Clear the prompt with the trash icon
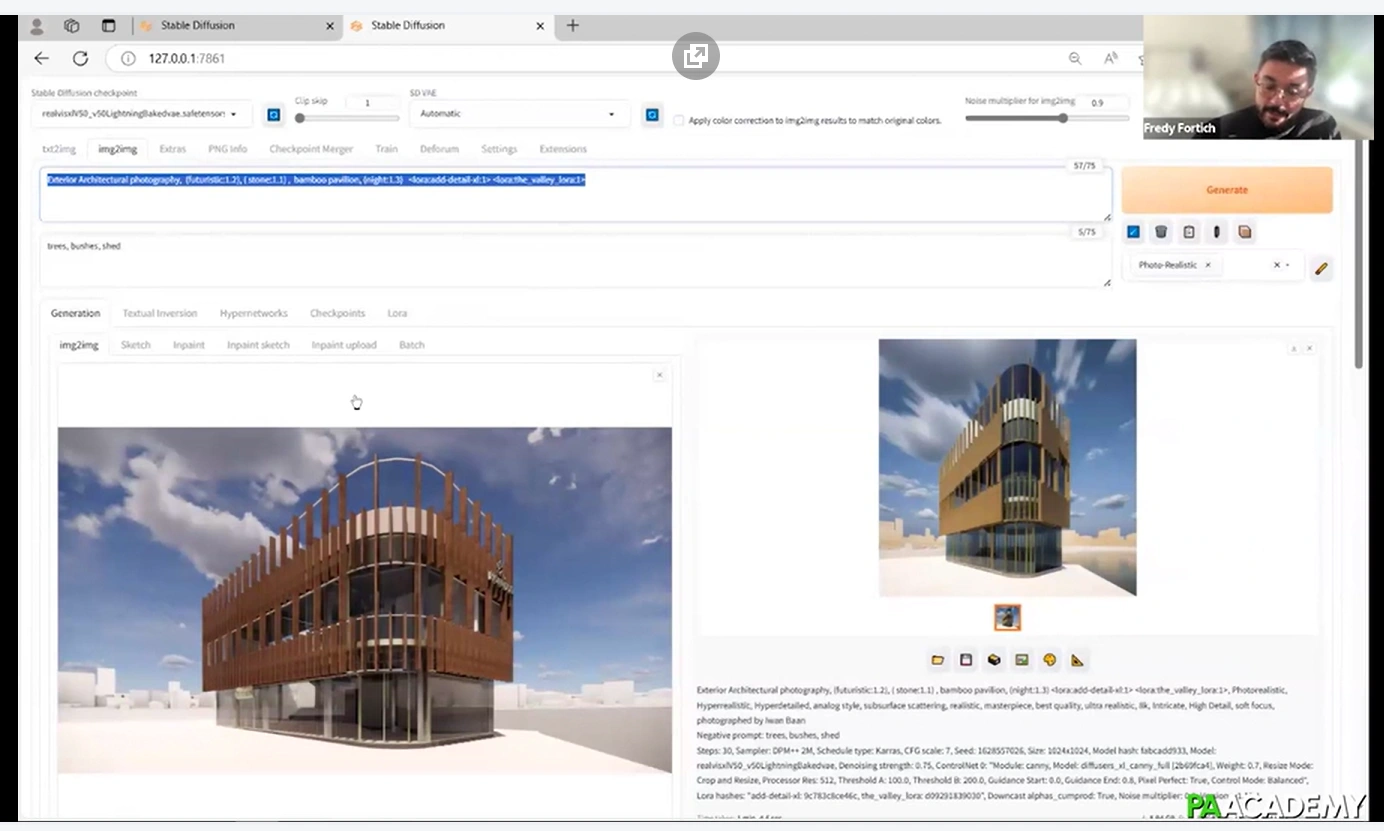Viewport: 1384px width, 831px height. click(x=1161, y=231)
